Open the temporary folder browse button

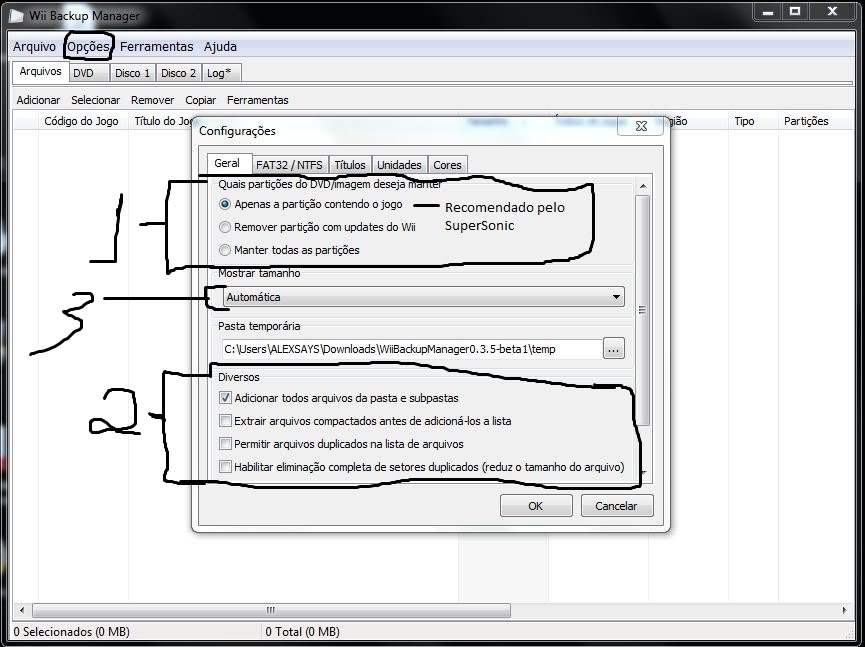[x=613, y=348]
